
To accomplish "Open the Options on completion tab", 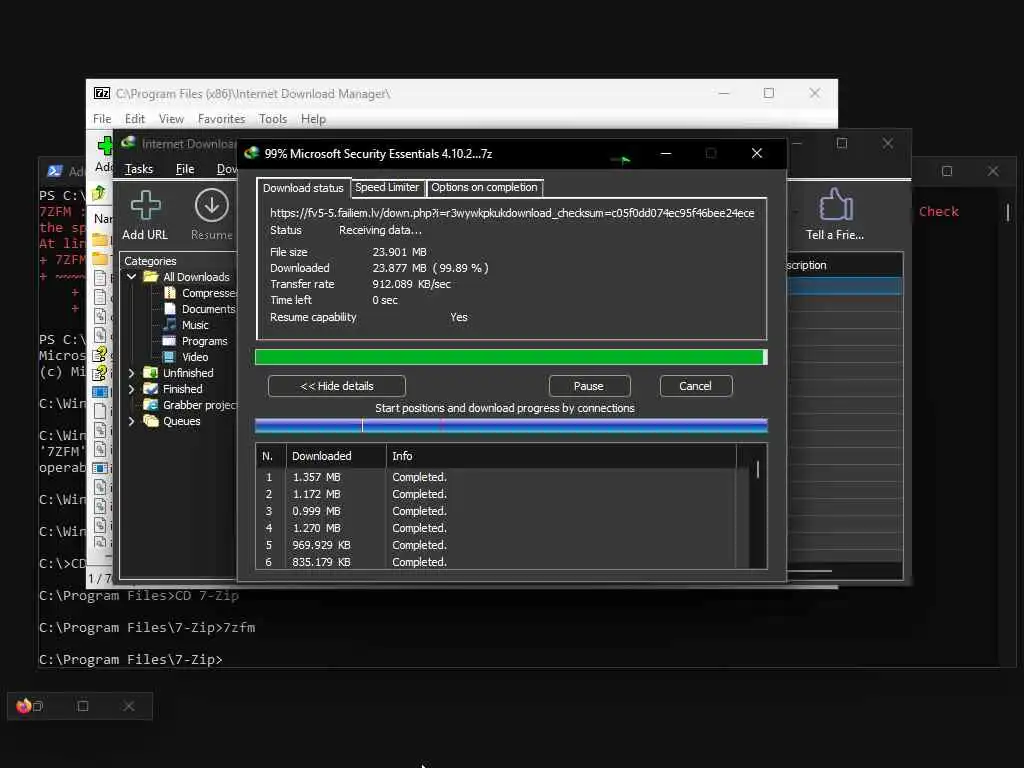I will click(x=484, y=187).
